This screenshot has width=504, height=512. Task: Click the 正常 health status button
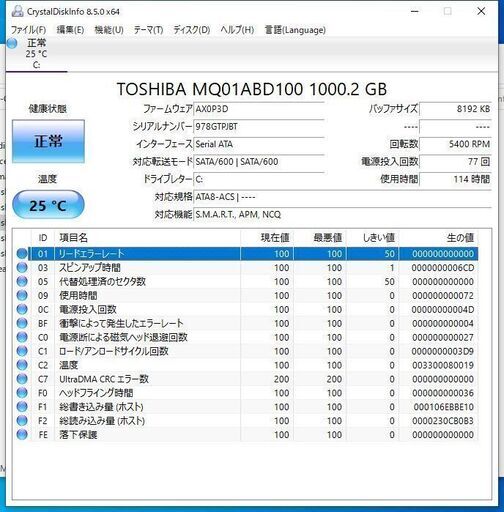click(x=48, y=142)
